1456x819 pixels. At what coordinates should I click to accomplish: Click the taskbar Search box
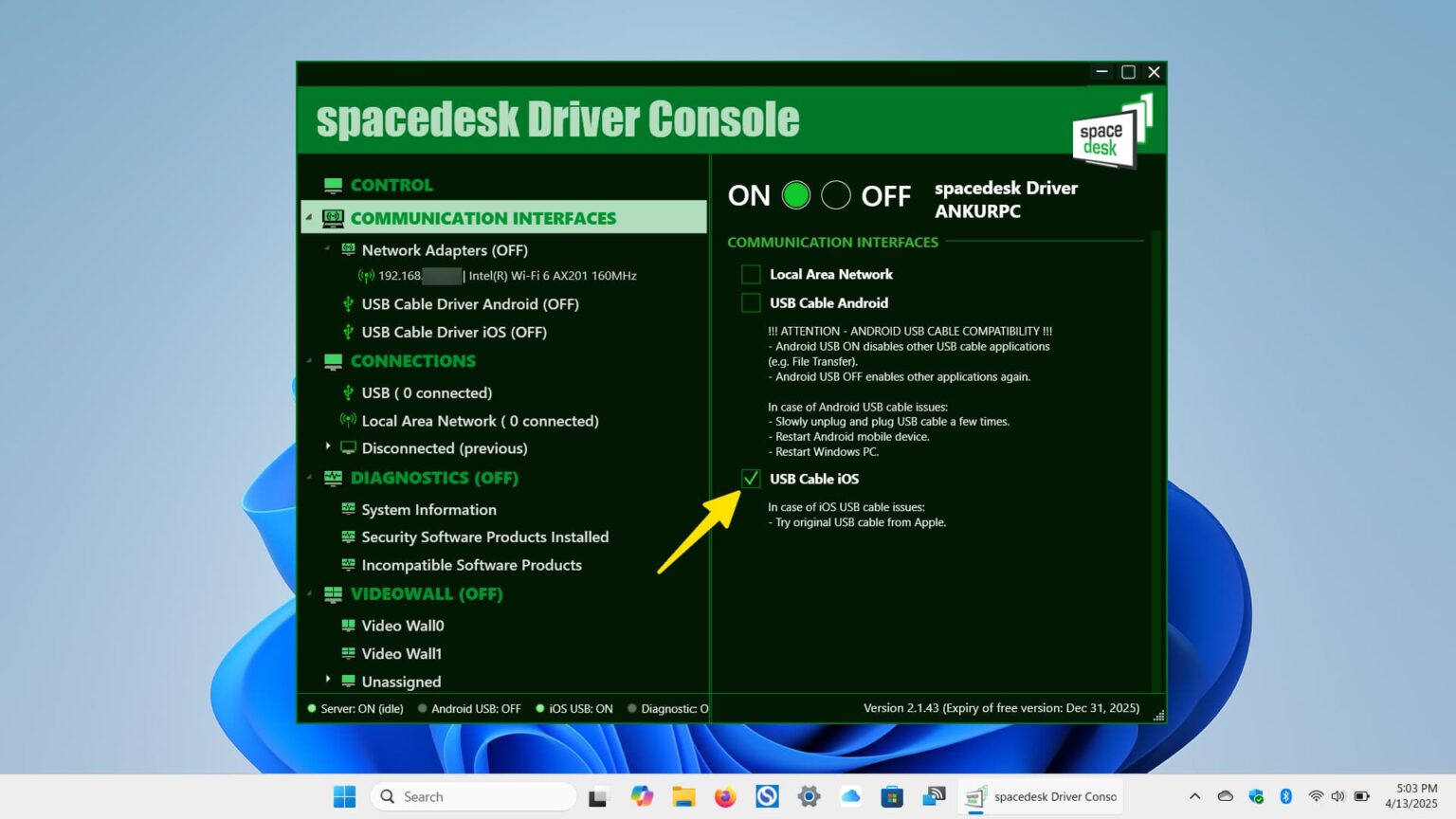(x=473, y=796)
